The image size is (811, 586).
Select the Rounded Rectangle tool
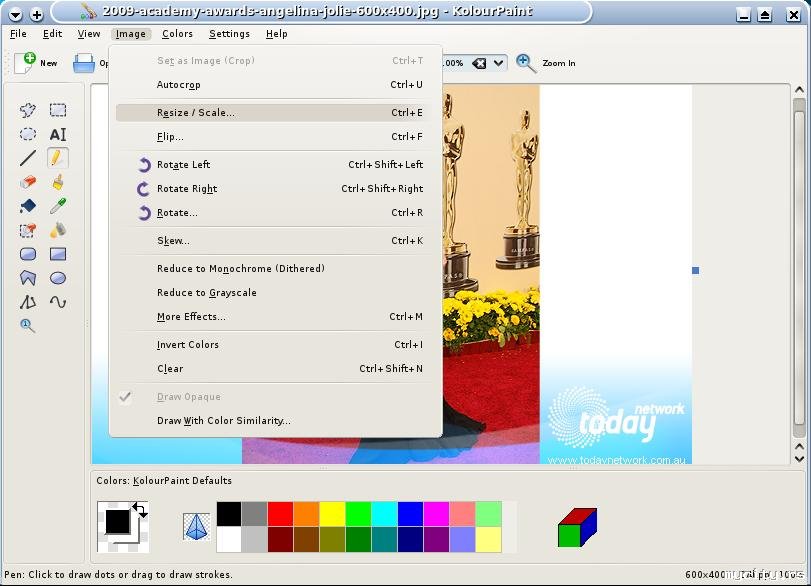pos(28,254)
